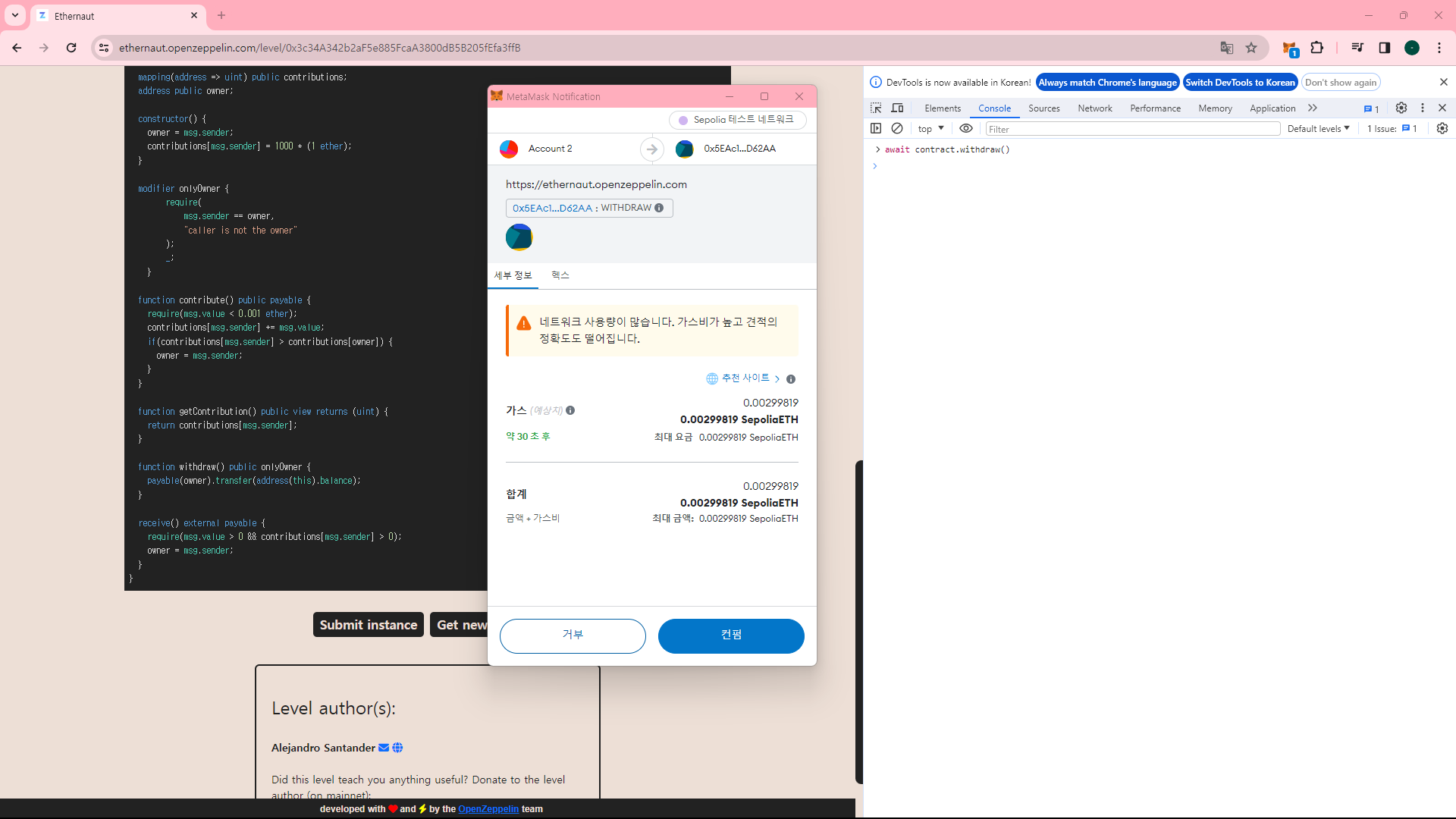Click the site information icon in address bar
The image size is (1456, 819).
point(104,48)
